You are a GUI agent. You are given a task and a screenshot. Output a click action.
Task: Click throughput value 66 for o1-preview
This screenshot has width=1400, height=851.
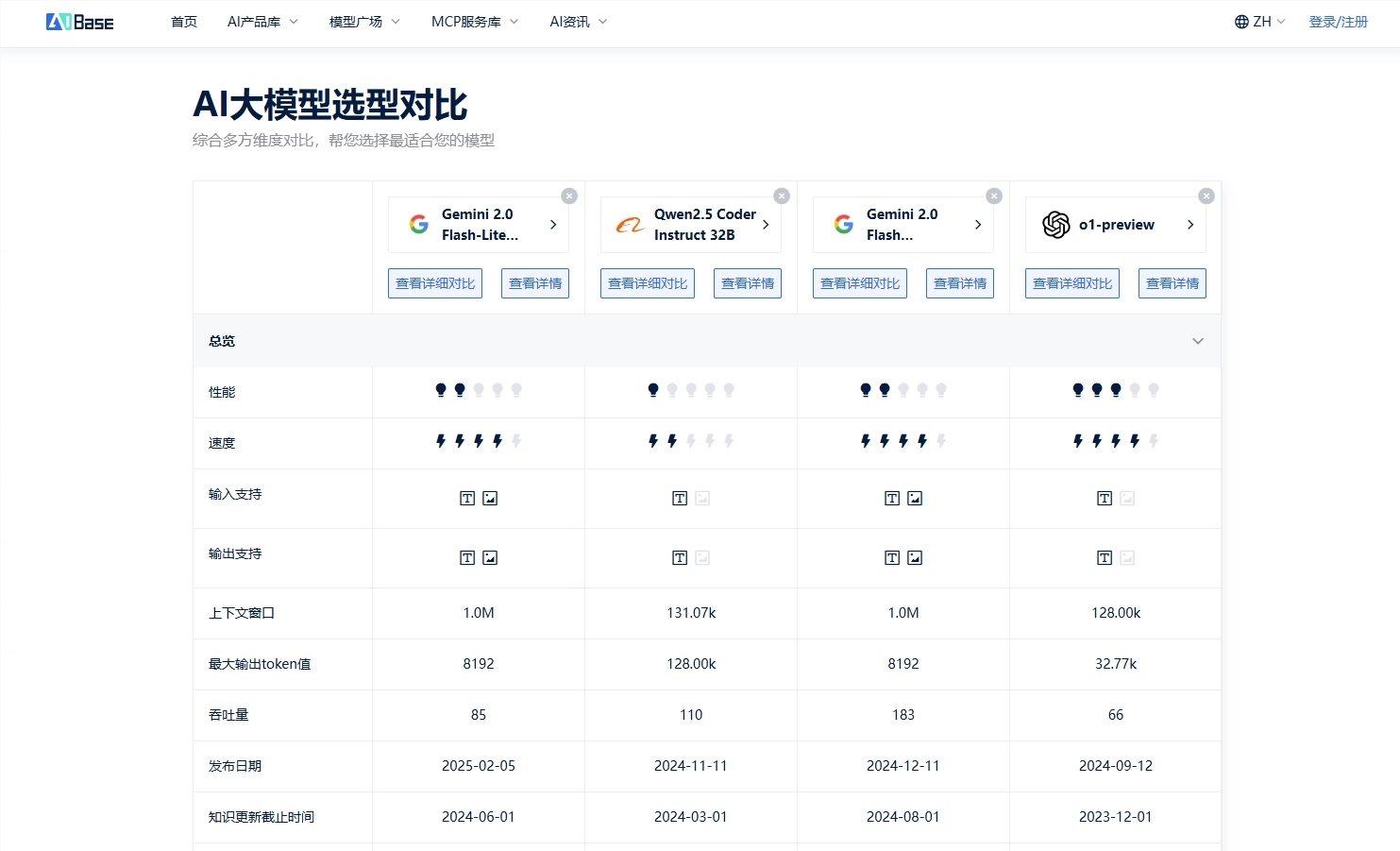point(1116,715)
